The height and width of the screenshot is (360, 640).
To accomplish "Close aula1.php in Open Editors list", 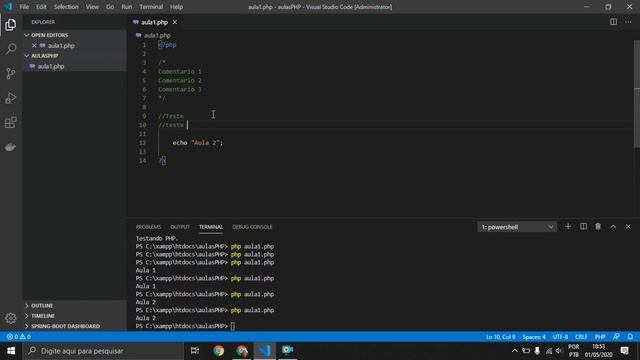I will 34,46.
